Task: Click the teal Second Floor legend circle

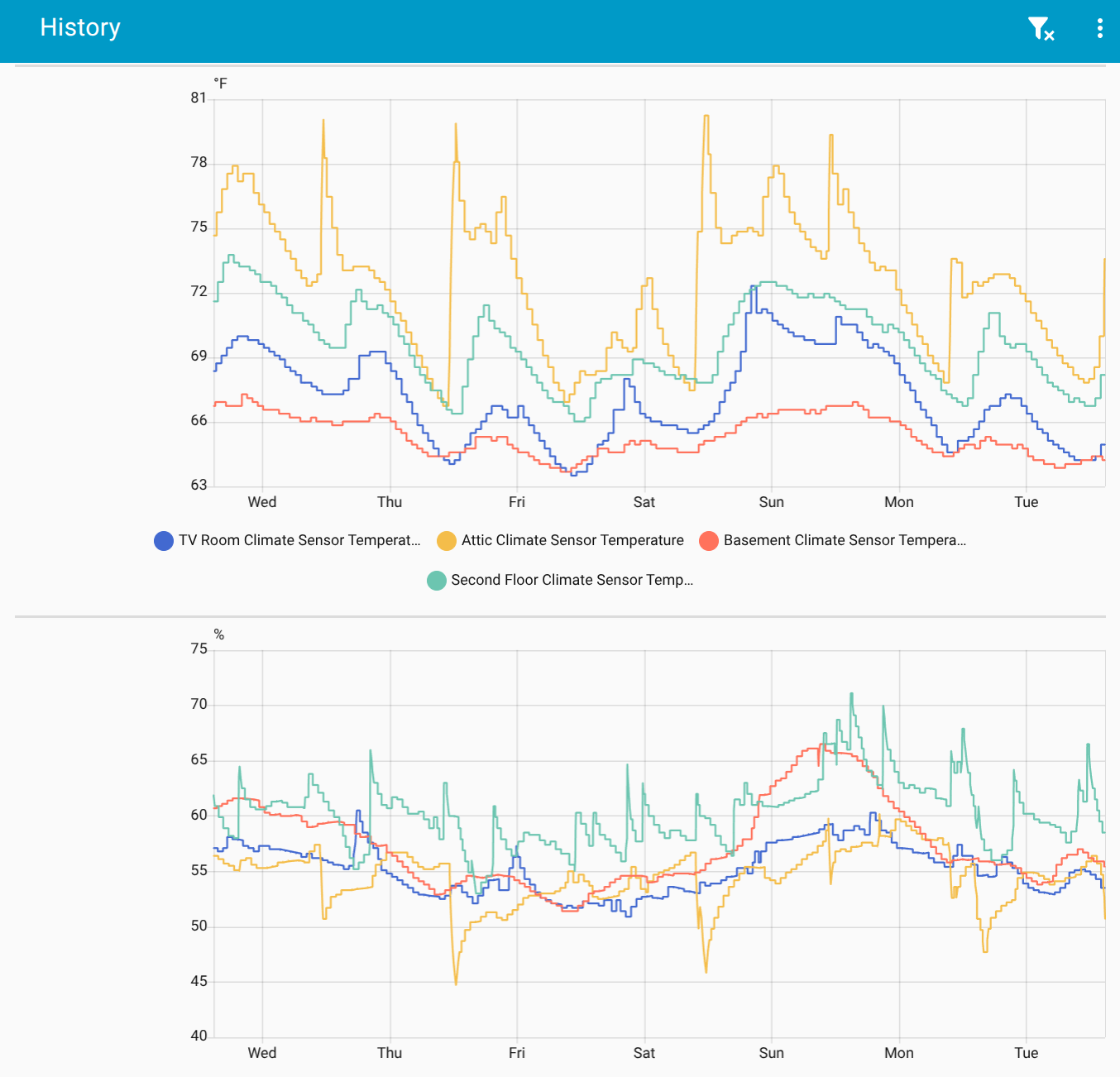Action: 437,581
